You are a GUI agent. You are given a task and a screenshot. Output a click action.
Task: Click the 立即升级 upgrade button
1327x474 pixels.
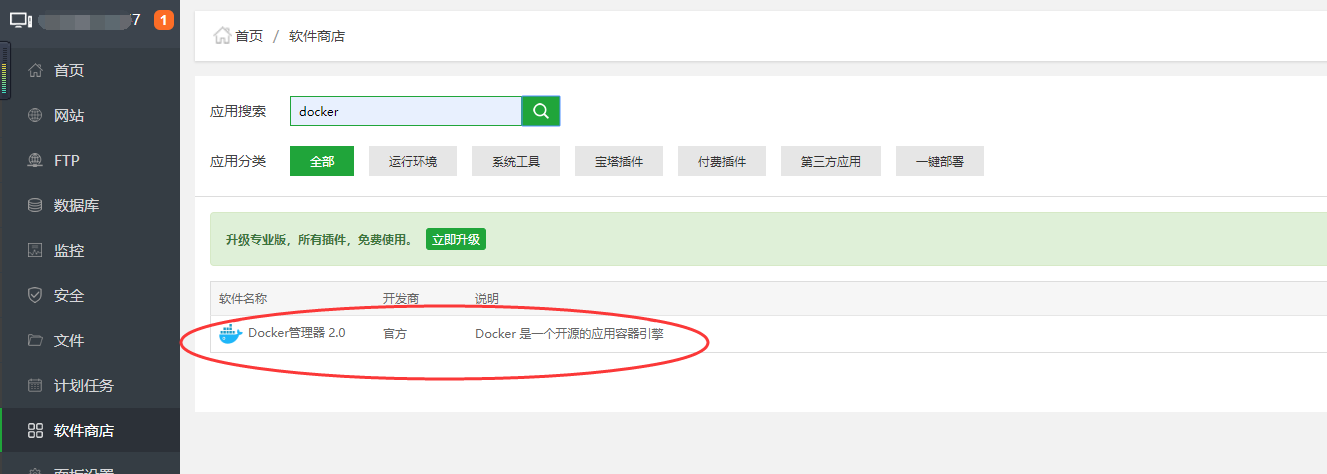click(456, 239)
